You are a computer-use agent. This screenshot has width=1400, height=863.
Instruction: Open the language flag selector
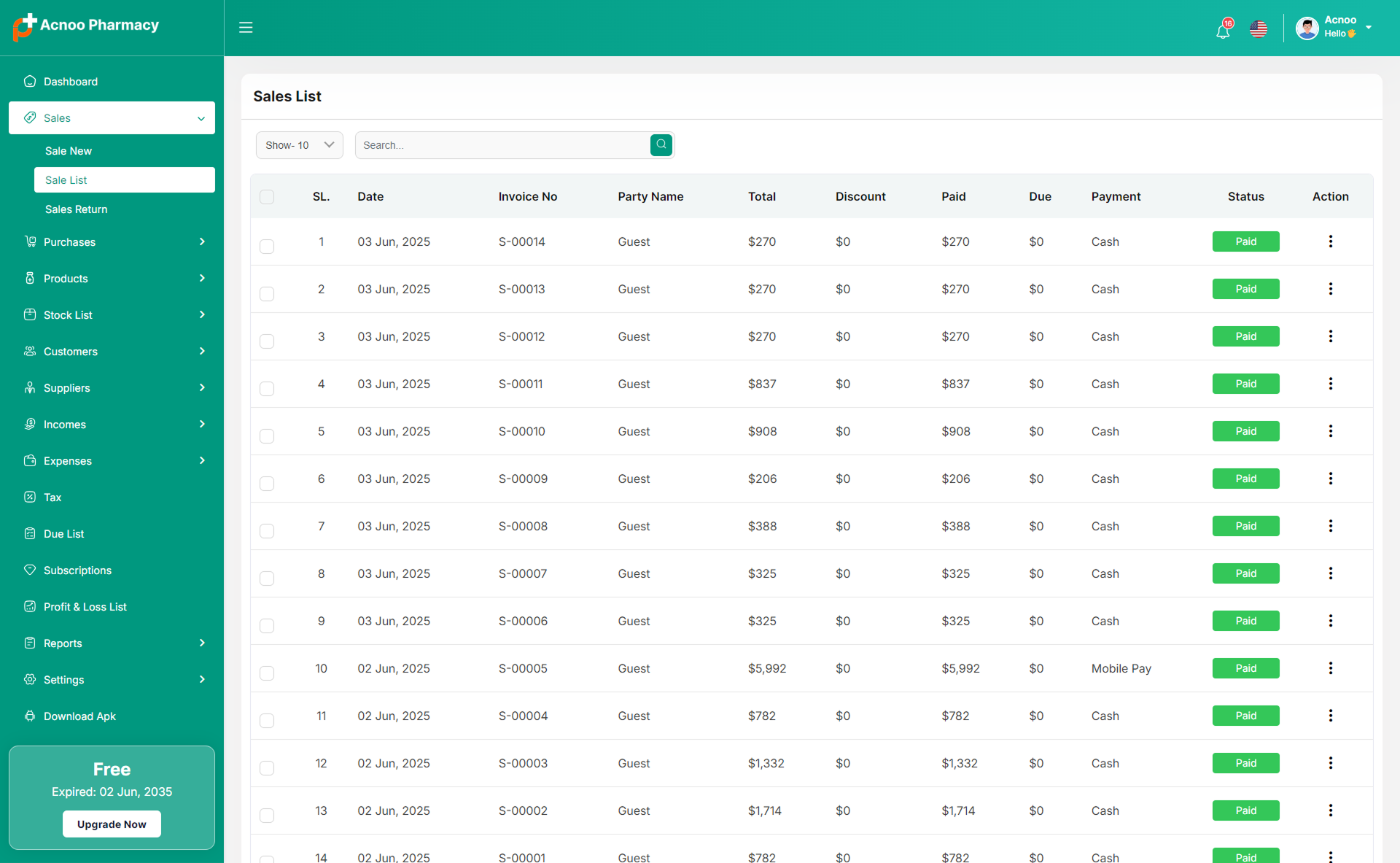1259,28
